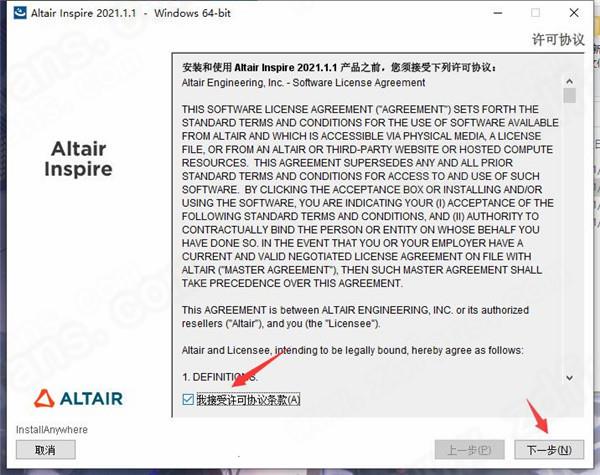The height and width of the screenshot is (475, 600).
Task: Click 'Altair Engineering, Inc. - Software License Agreement' line
Action: [x=303, y=83]
